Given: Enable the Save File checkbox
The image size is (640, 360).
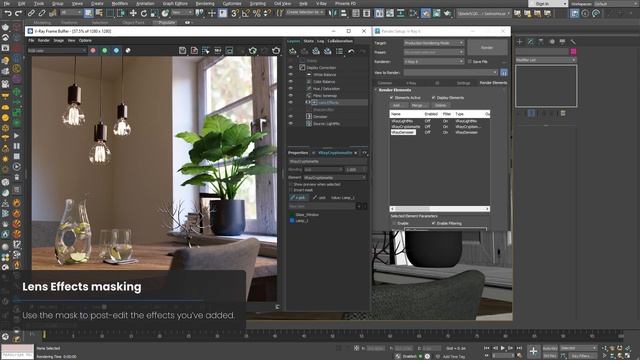Looking at the screenshot, I should click(x=470, y=62).
